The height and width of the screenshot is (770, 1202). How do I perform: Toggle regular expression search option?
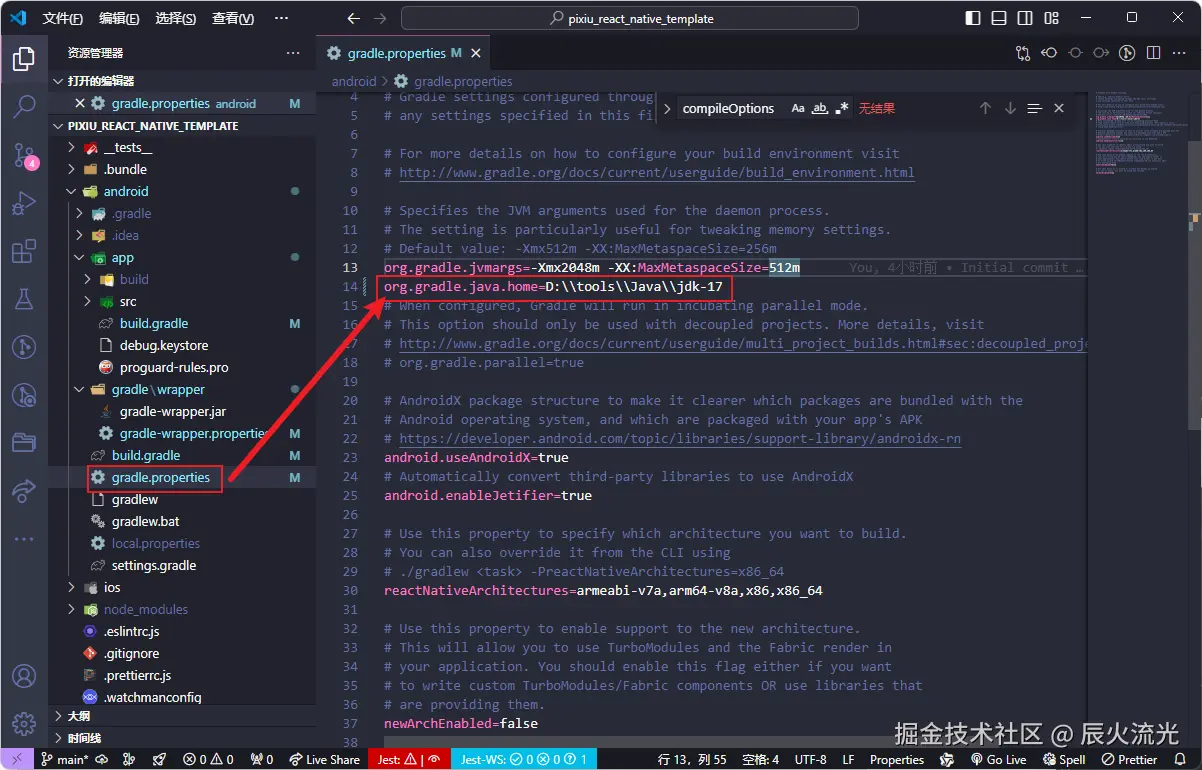842,108
